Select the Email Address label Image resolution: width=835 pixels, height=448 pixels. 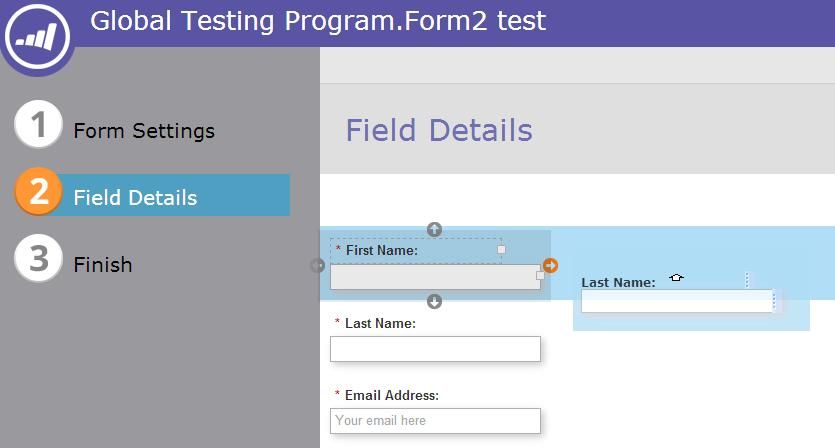point(392,395)
